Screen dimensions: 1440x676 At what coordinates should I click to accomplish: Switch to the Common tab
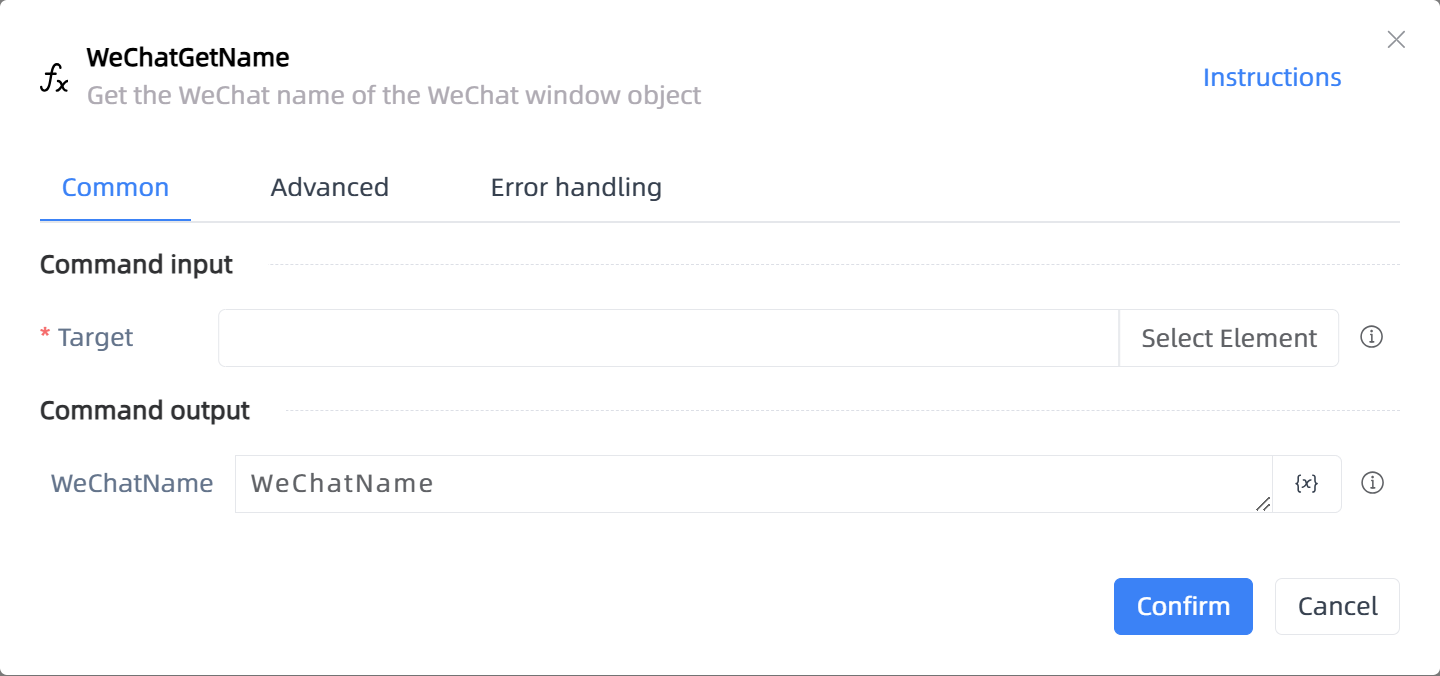(x=115, y=187)
